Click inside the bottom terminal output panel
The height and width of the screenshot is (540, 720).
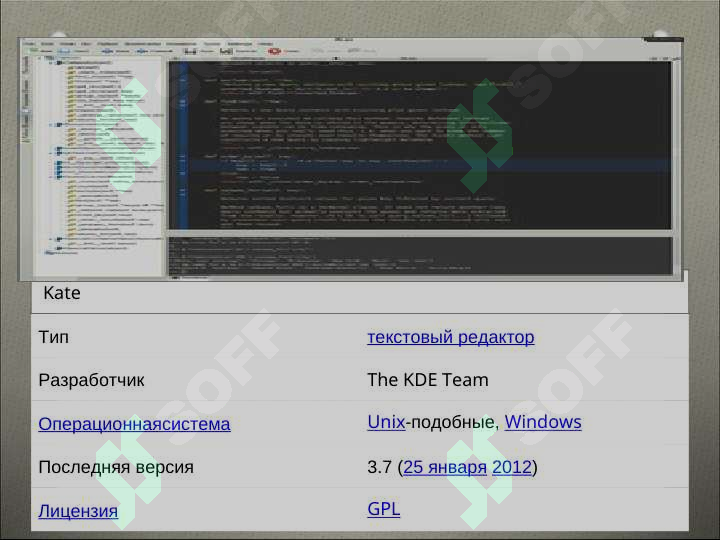pyautogui.click(x=420, y=255)
